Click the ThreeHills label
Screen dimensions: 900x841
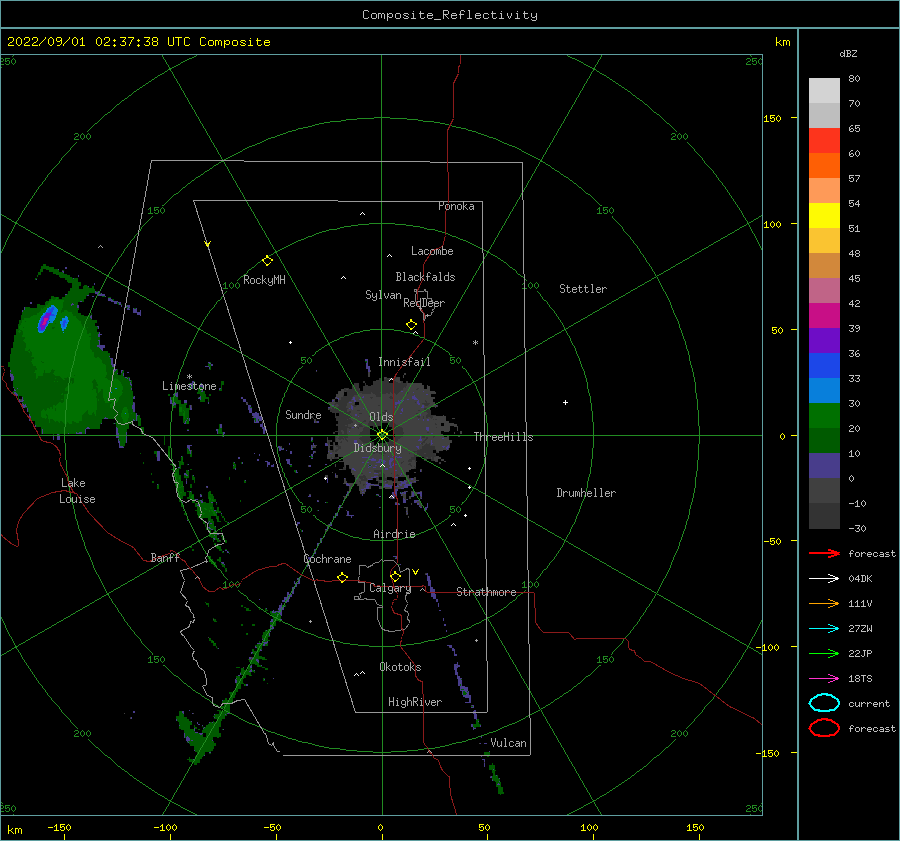pyautogui.click(x=503, y=437)
